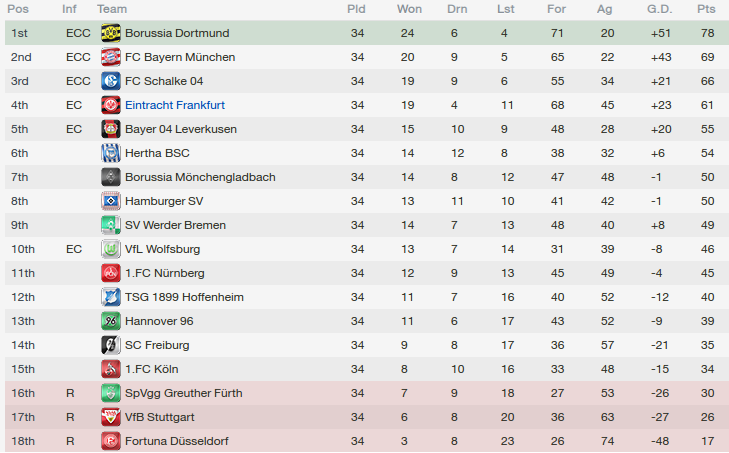Select the FC Schalke 04 logo

pyautogui.click(x=111, y=81)
